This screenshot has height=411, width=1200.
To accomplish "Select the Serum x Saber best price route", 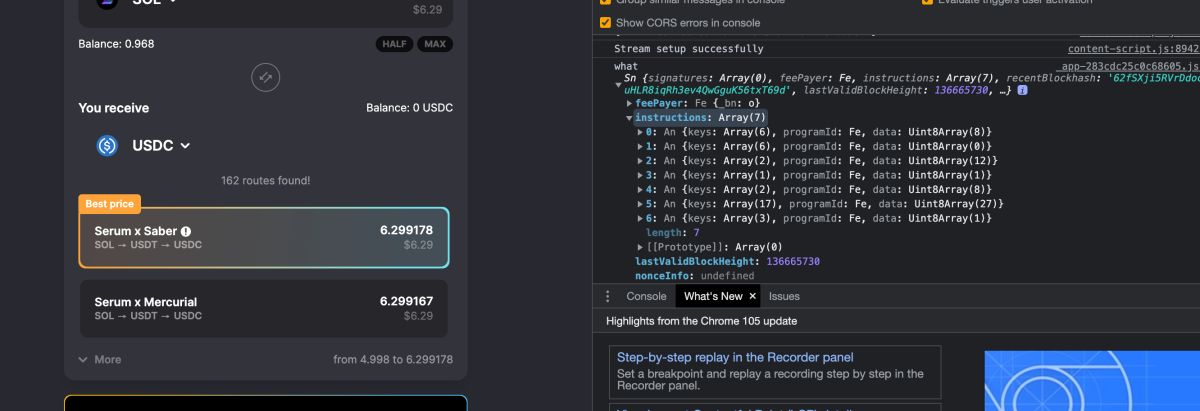I will (x=264, y=238).
